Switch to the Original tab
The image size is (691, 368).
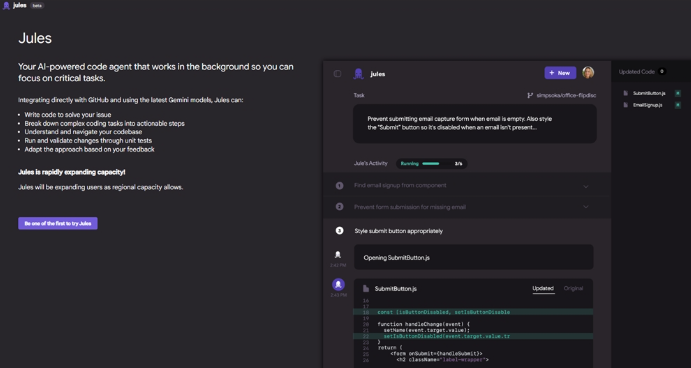(x=573, y=288)
